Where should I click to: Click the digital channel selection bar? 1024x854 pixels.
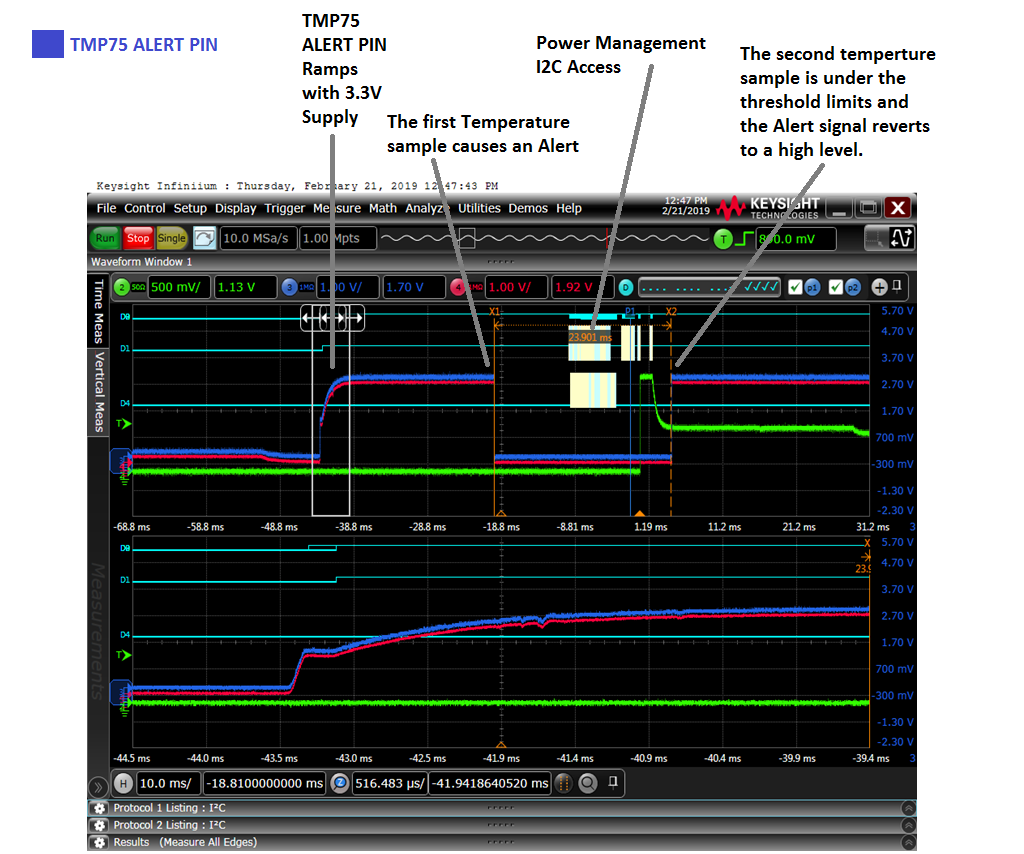point(709,287)
